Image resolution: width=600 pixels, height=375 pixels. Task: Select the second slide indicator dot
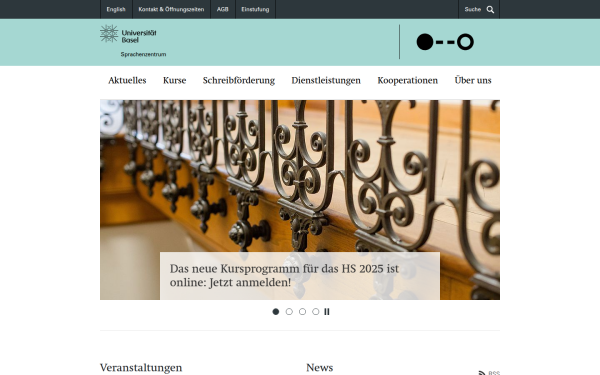[289, 312]
